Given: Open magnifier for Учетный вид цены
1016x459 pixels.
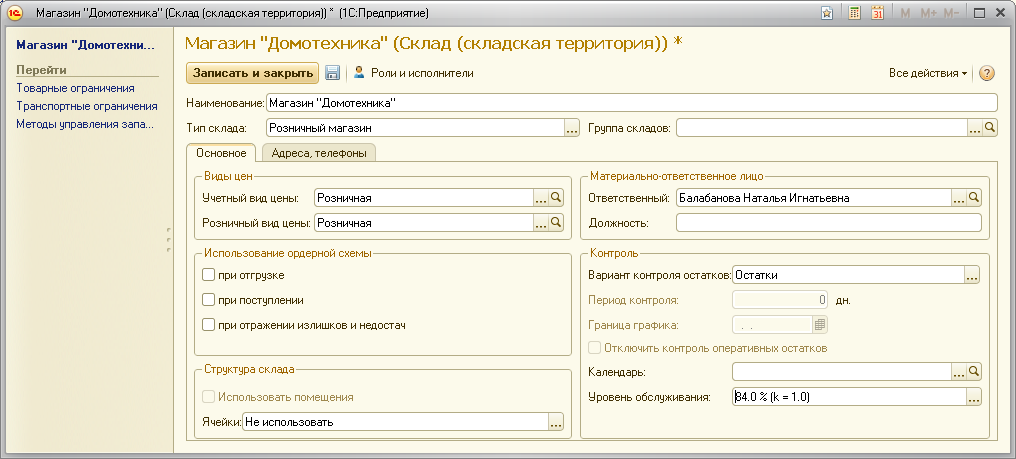Looking at the screenshot, I should tap(556, 198).
